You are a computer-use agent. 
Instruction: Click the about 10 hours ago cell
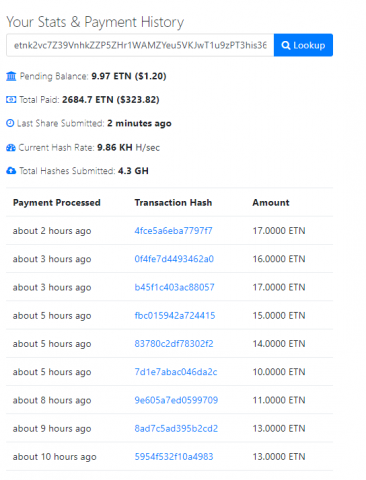tap(55, 457)
